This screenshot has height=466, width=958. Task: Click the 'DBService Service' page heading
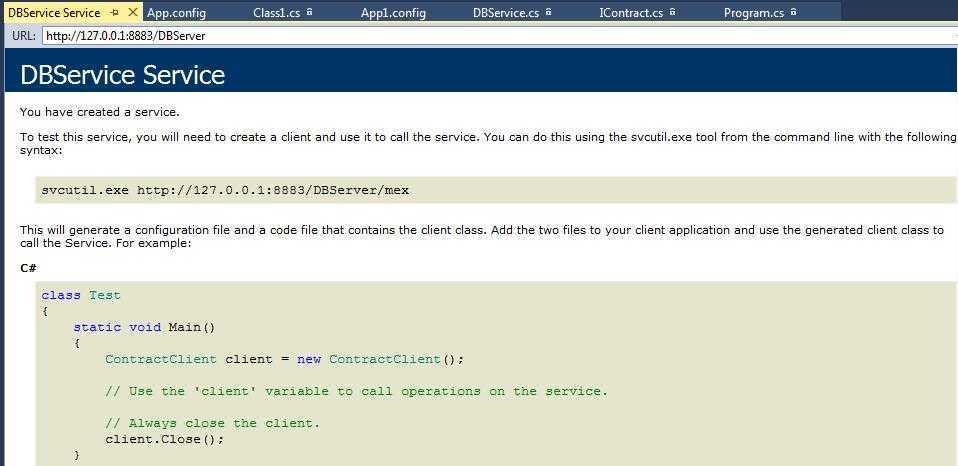coord(123,75)
